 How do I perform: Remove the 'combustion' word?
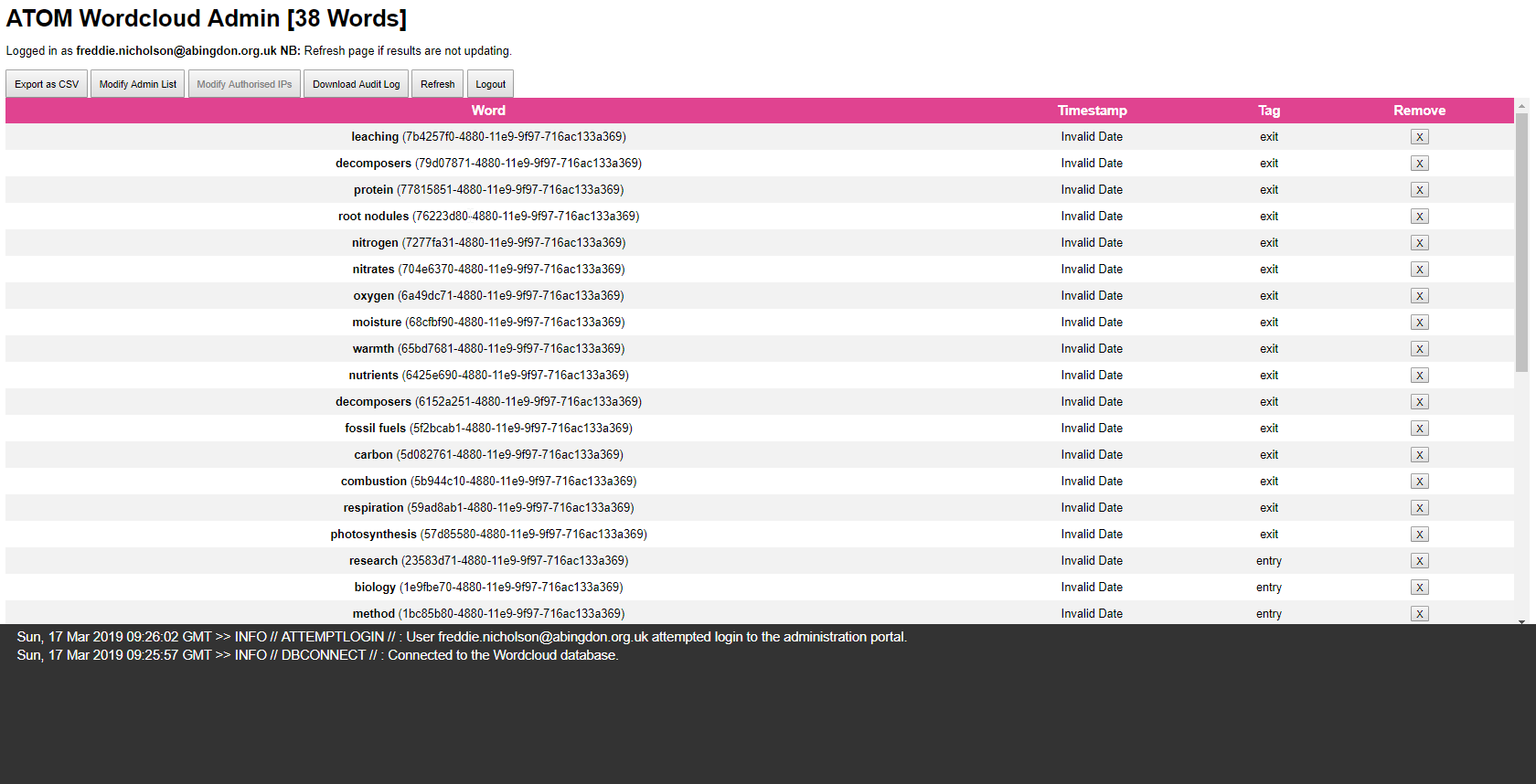pyautogui.click(x=1419, y=482)
